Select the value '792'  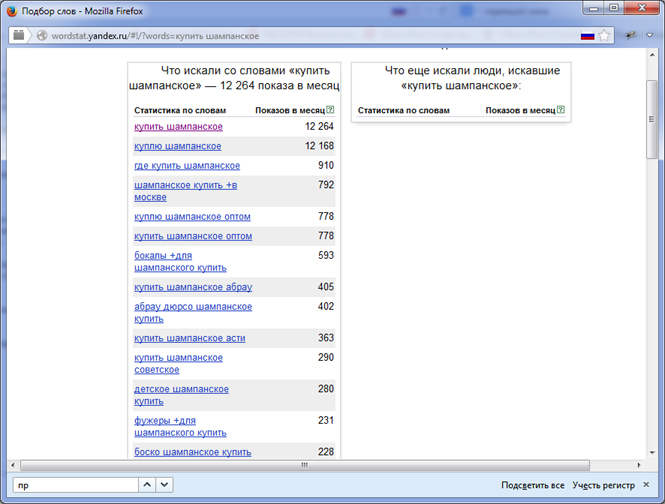[x=326, y=185]
